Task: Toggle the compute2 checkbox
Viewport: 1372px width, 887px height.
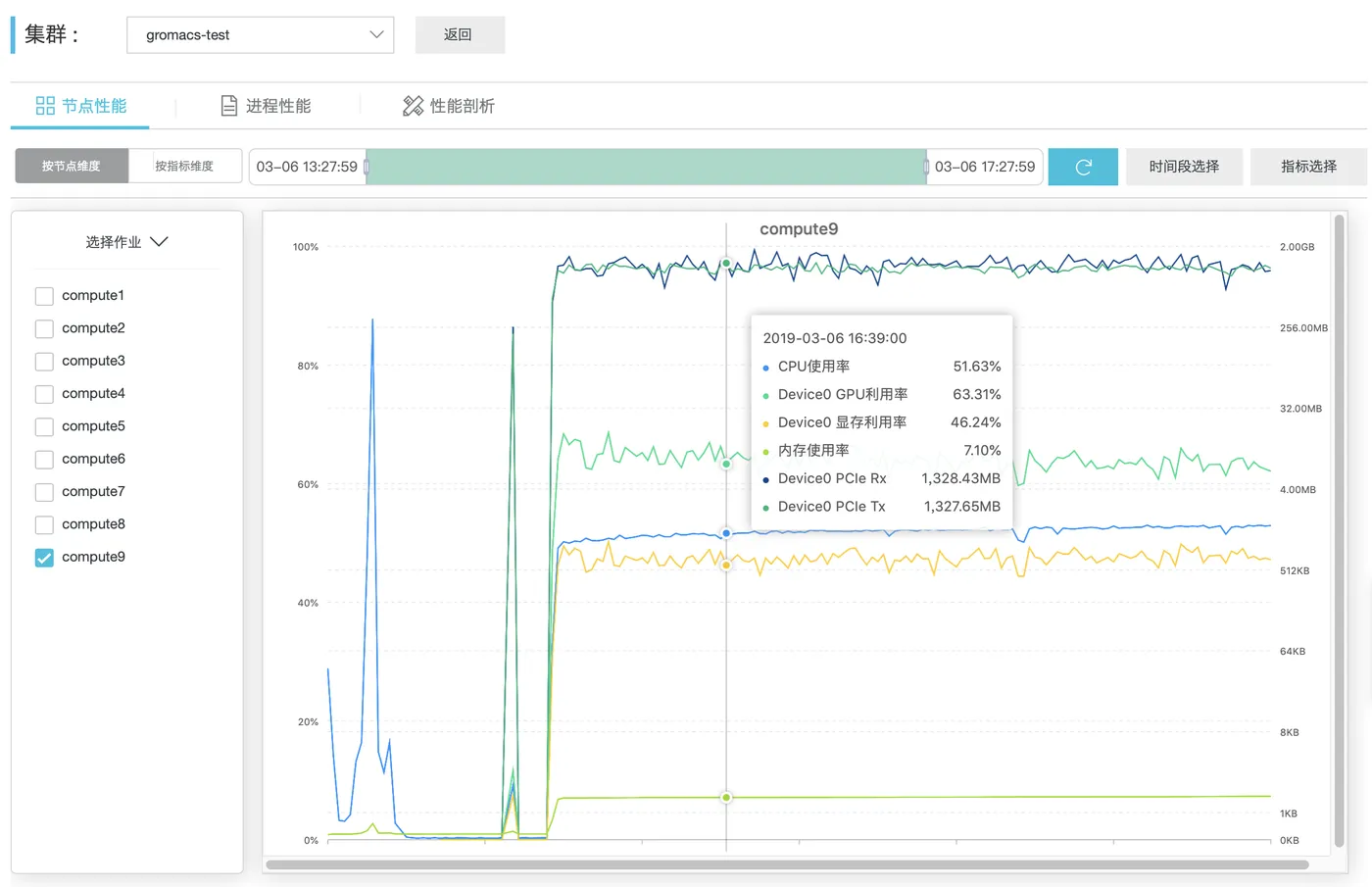Action: click(x=44, y=328)
